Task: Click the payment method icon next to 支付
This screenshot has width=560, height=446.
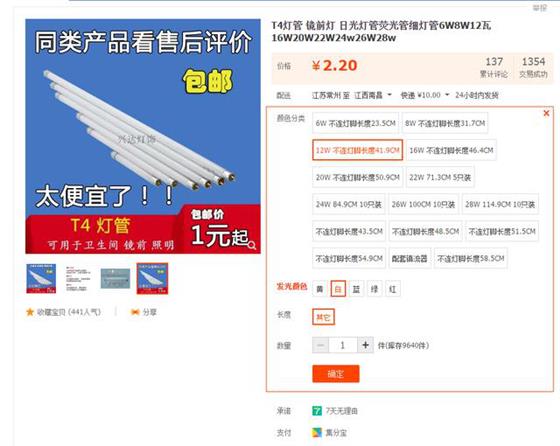Action: coord(317,433)
